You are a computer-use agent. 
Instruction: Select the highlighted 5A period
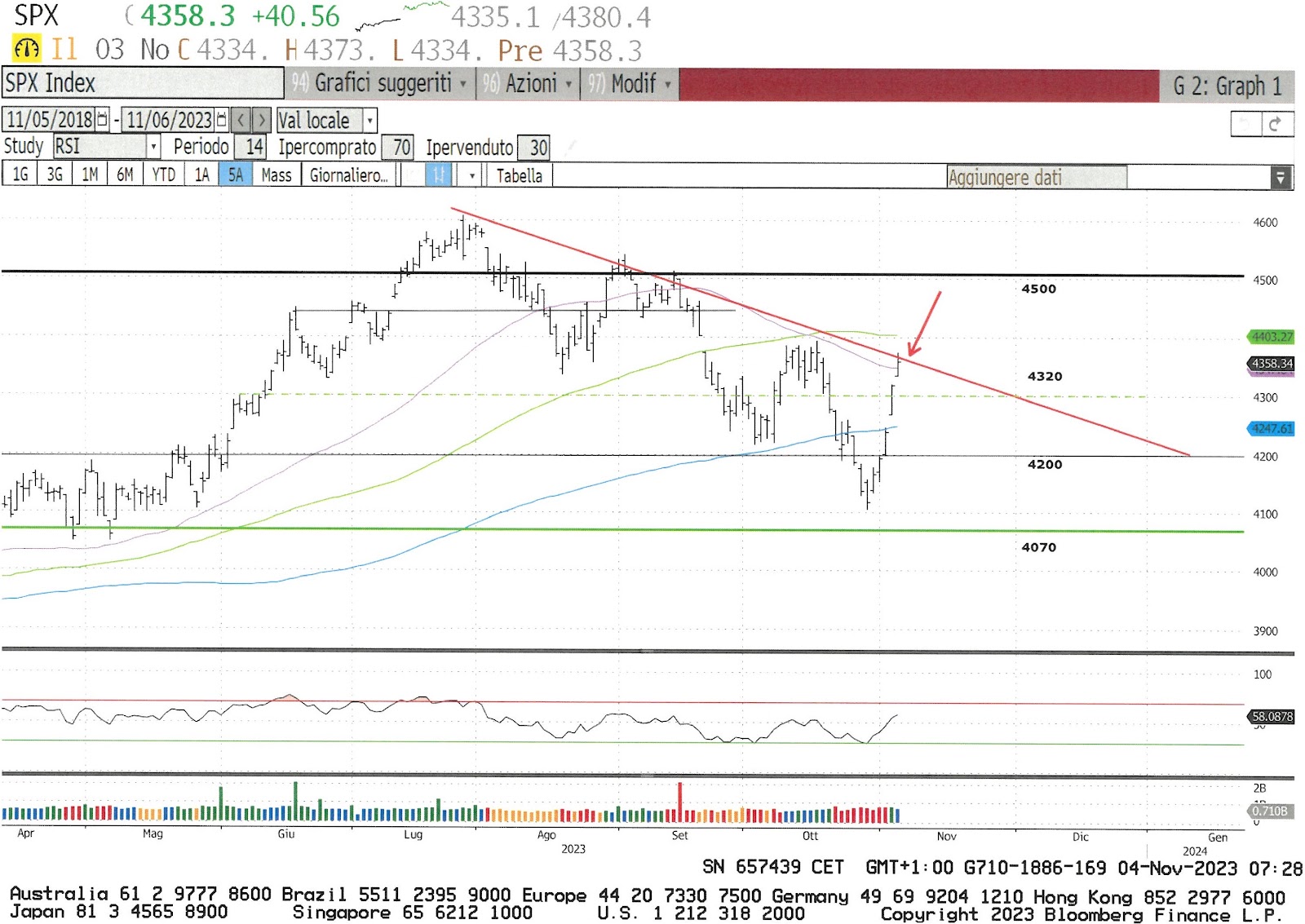(236, 175)
